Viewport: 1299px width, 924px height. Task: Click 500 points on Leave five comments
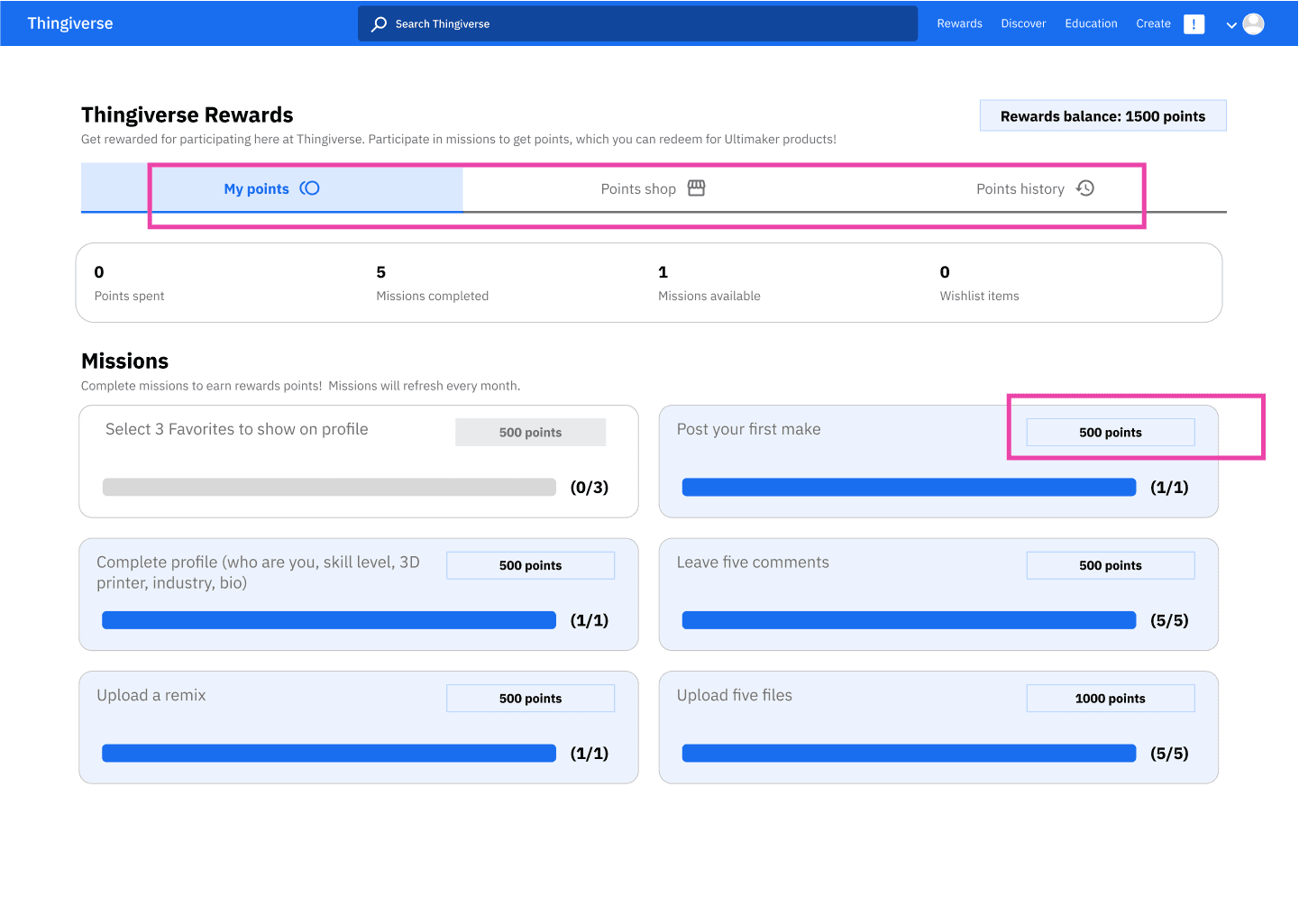coord(1111,565)
